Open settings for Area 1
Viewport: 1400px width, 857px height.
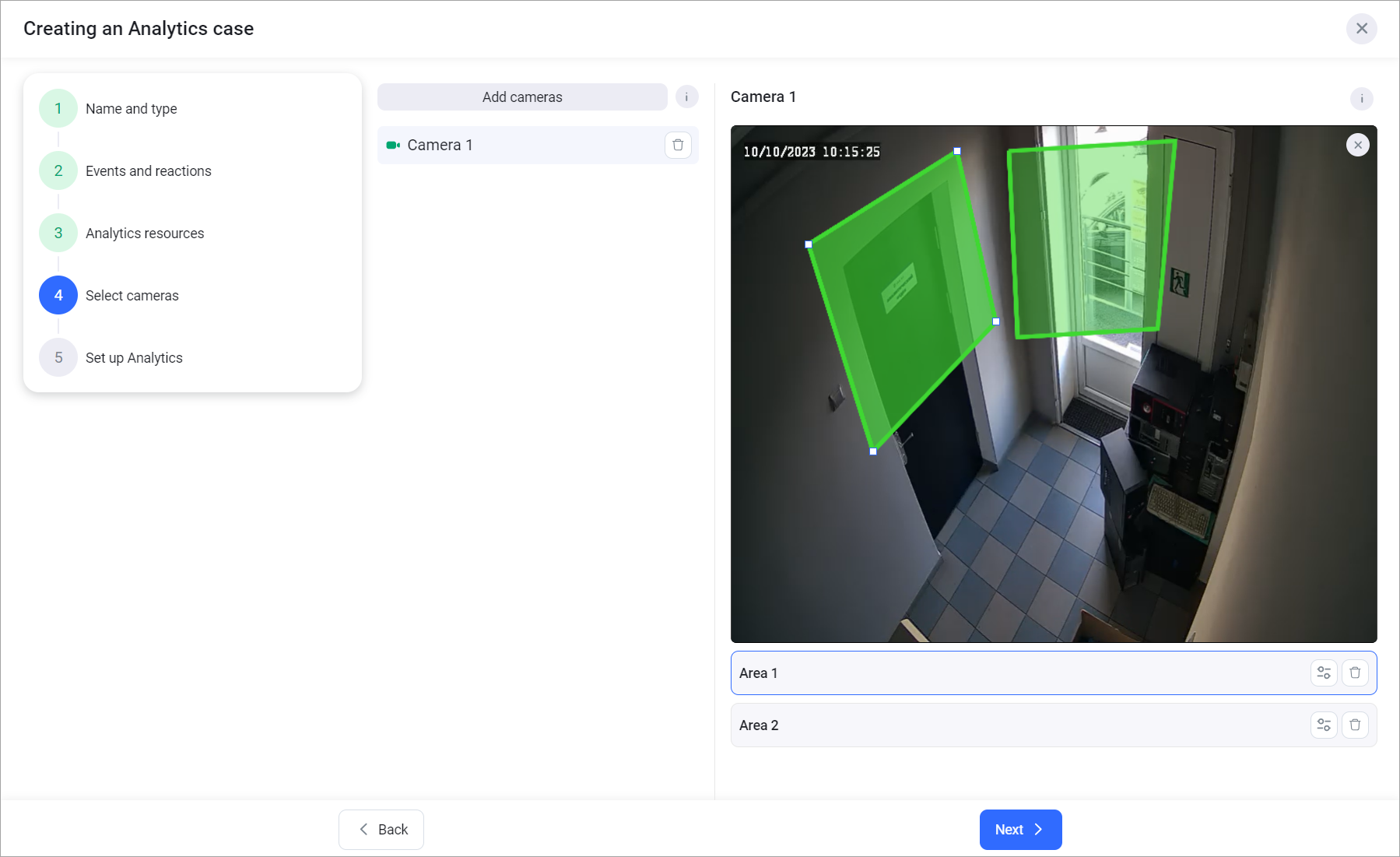pos(1324,673)
